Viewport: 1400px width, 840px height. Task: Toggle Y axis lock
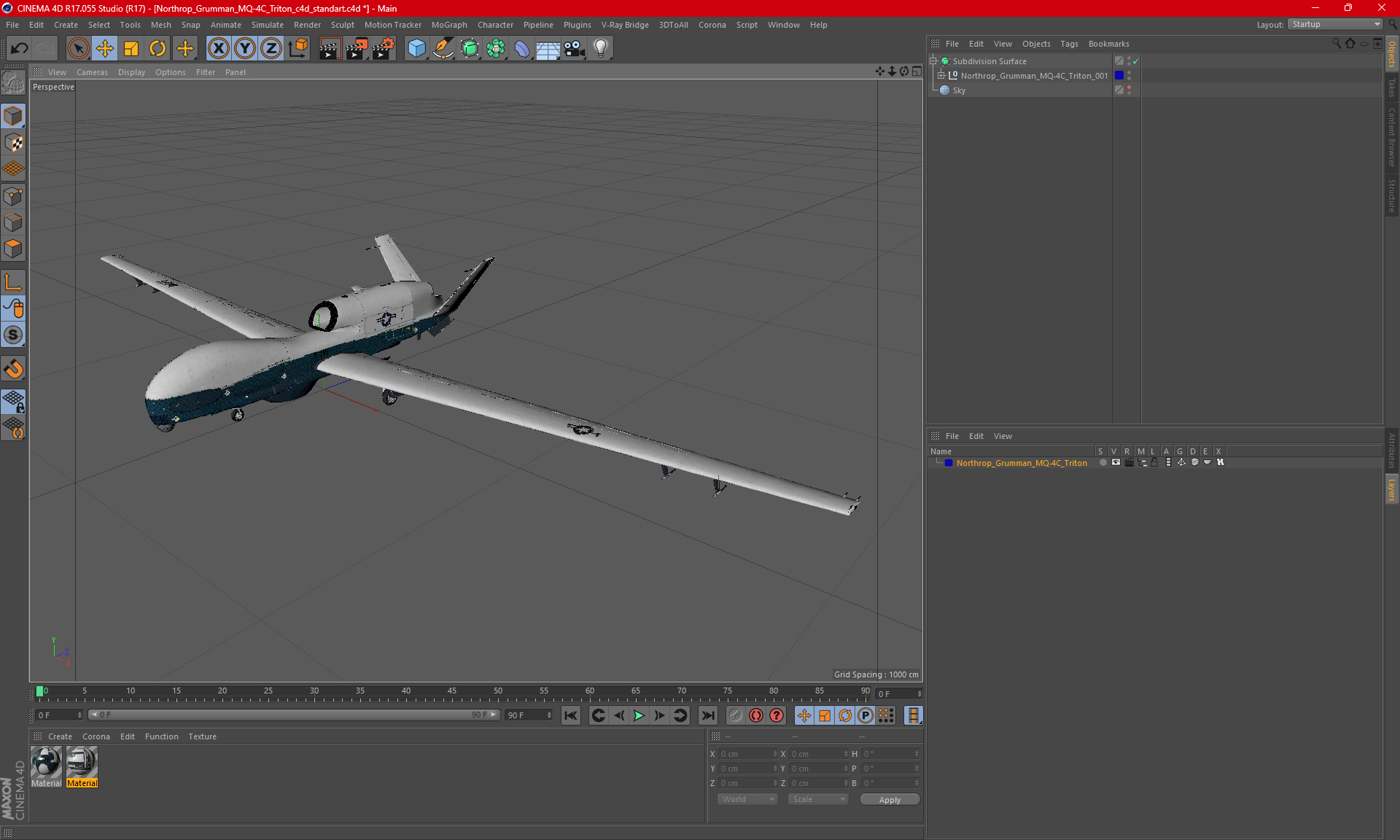(x=245, y=49)
